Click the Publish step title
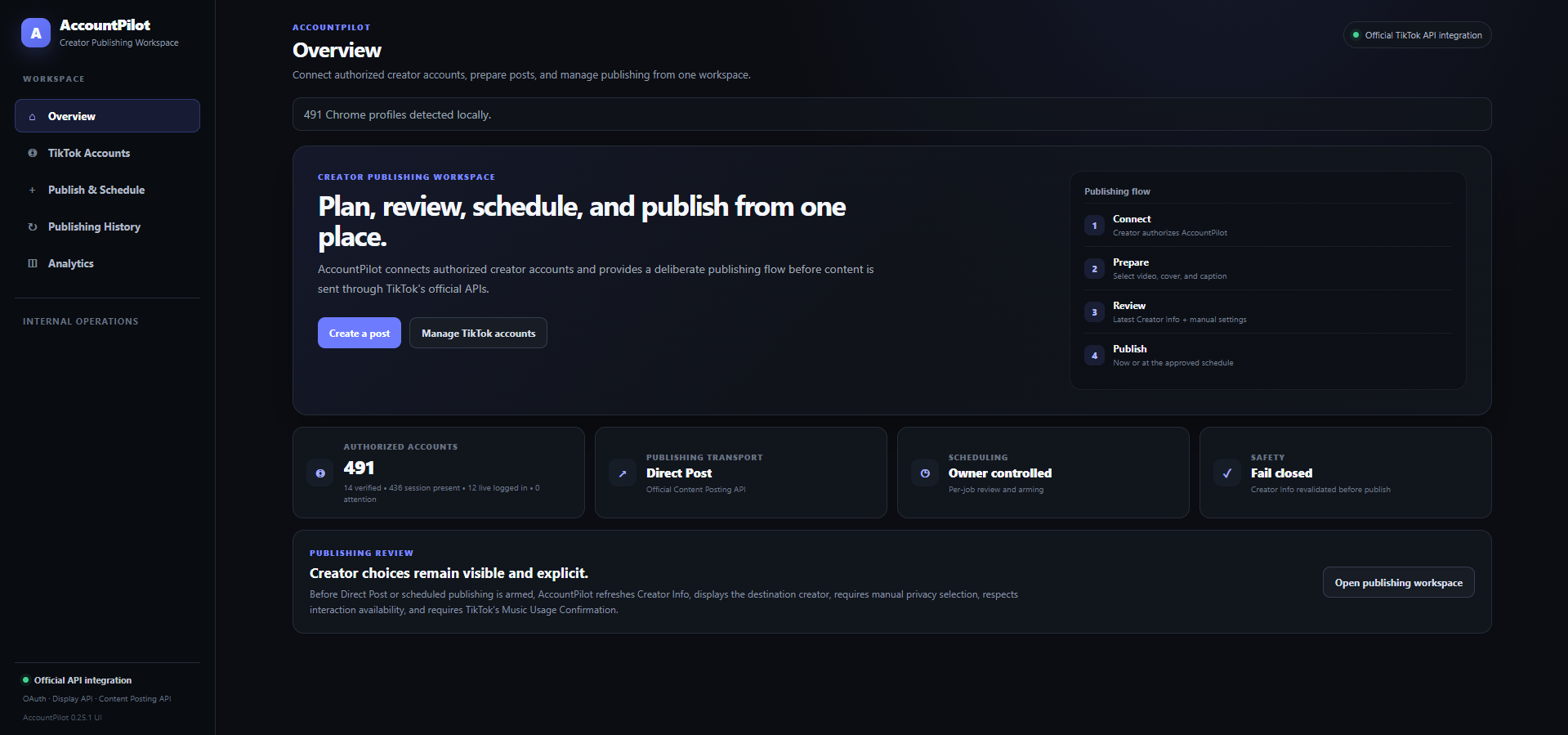 tap(1129, 349)
